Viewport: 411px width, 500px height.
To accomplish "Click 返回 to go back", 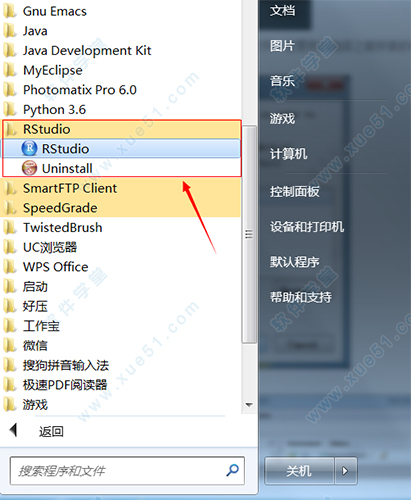I will [51, 431].
